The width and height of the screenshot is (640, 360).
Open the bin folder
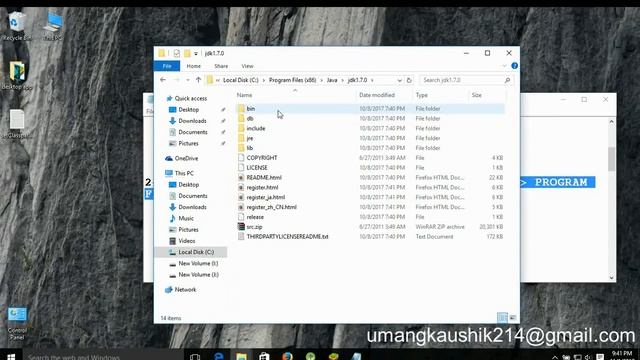(x=251, y=109)
